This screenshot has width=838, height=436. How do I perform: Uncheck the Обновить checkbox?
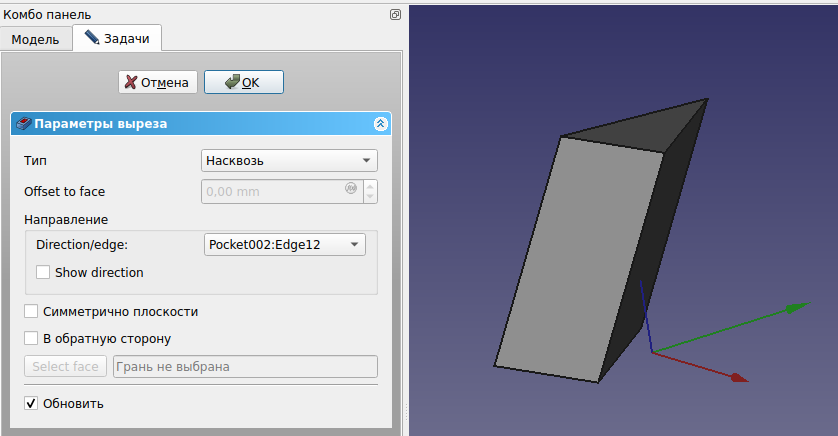click(31, 403)
